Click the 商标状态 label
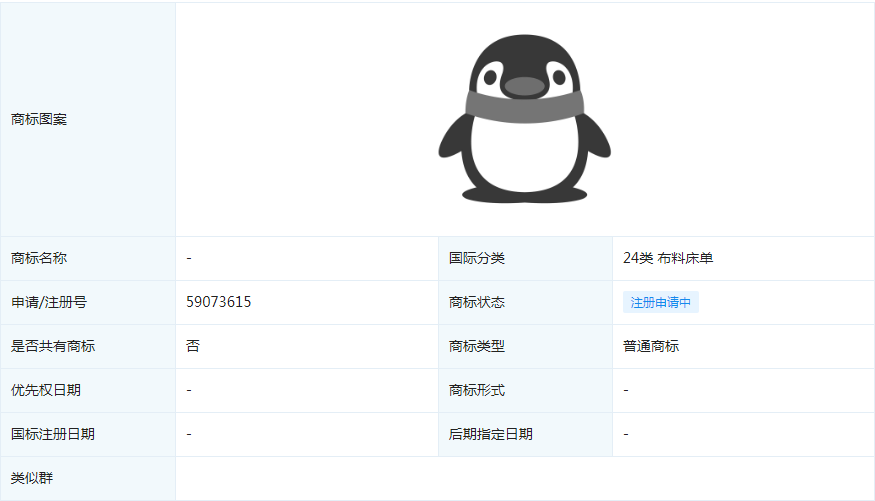 (x=477, y=302)
